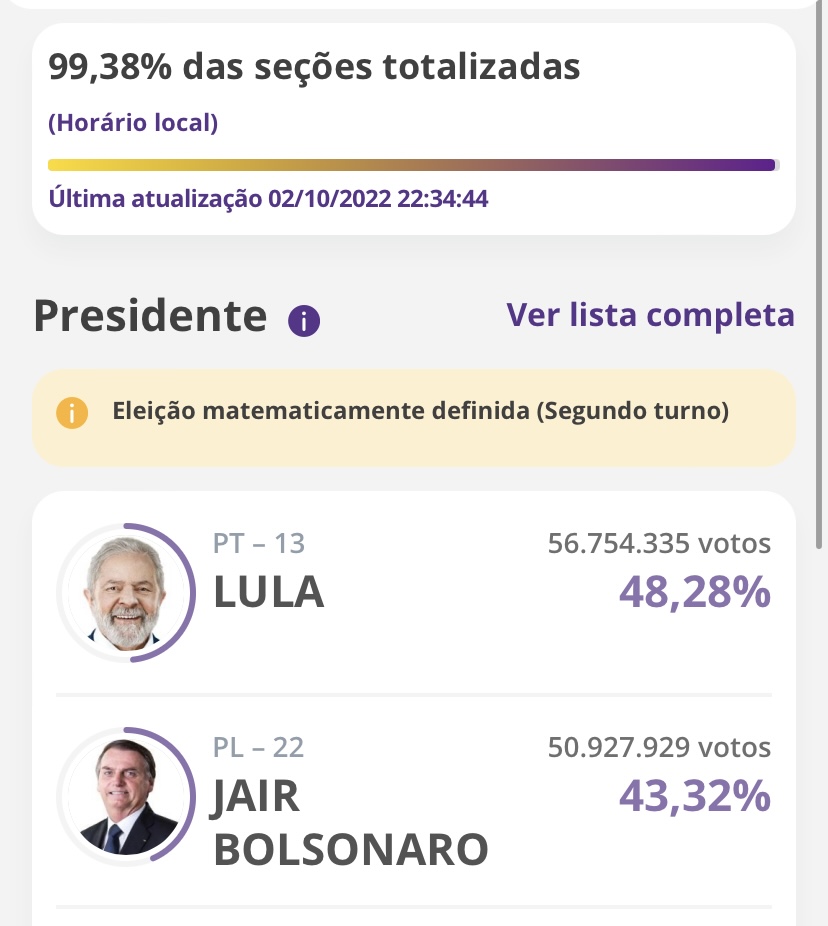The width and height of the screenshot is (828, 926).
Task: Click the PT – 13 party label
Action: point(259,544)
